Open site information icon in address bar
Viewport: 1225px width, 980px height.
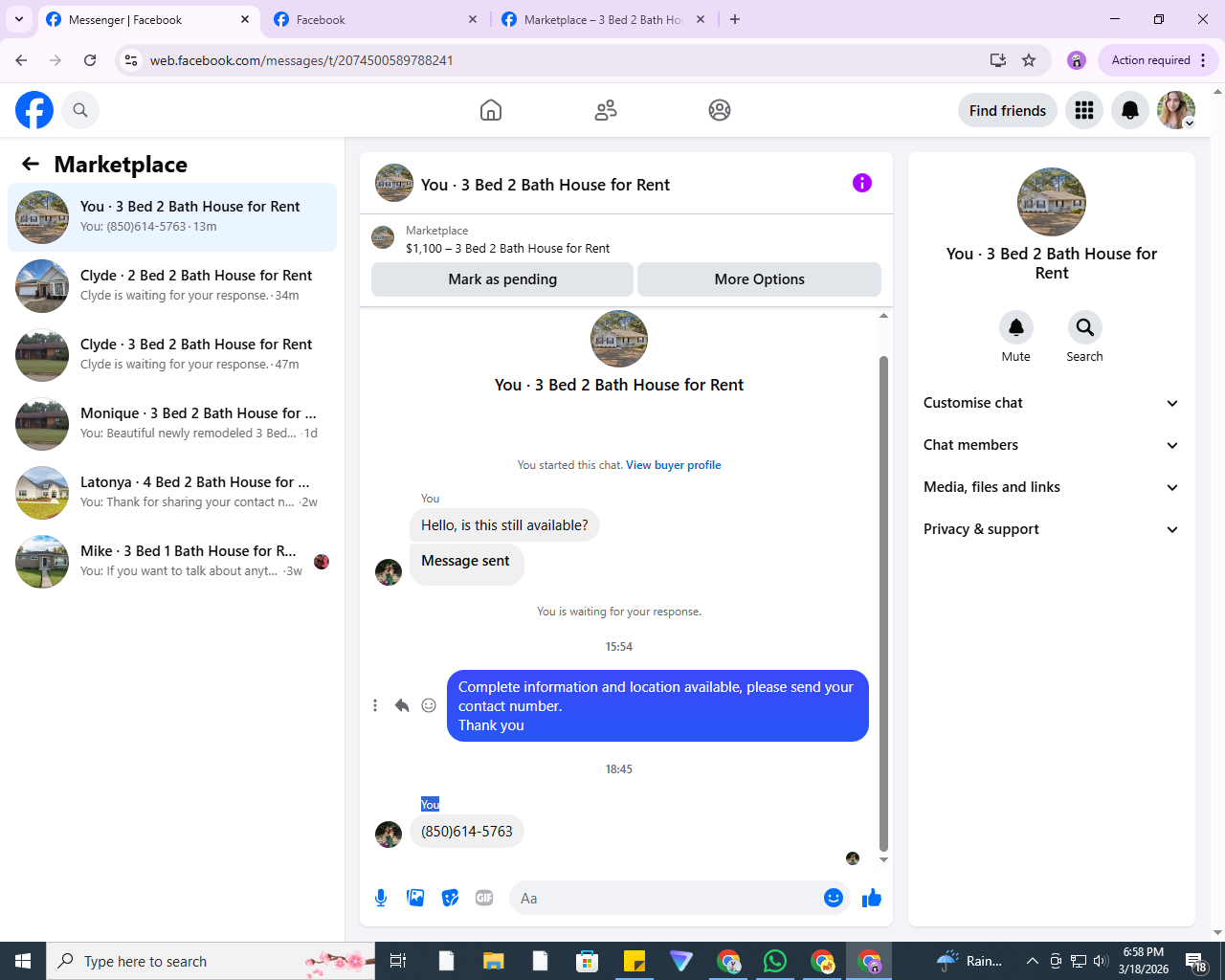click(132, 60)
